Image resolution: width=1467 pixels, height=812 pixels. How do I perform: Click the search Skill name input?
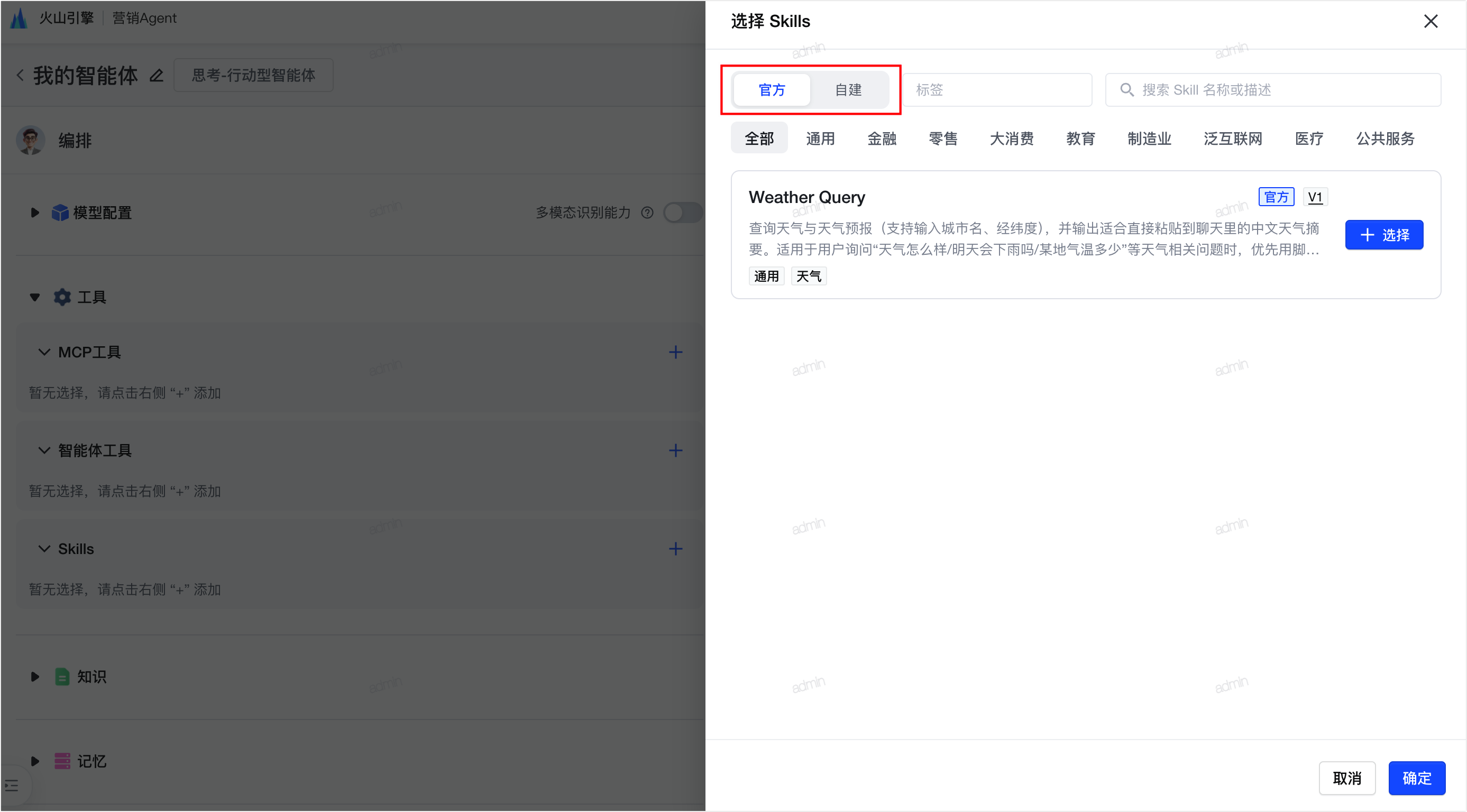[1273, 90]
